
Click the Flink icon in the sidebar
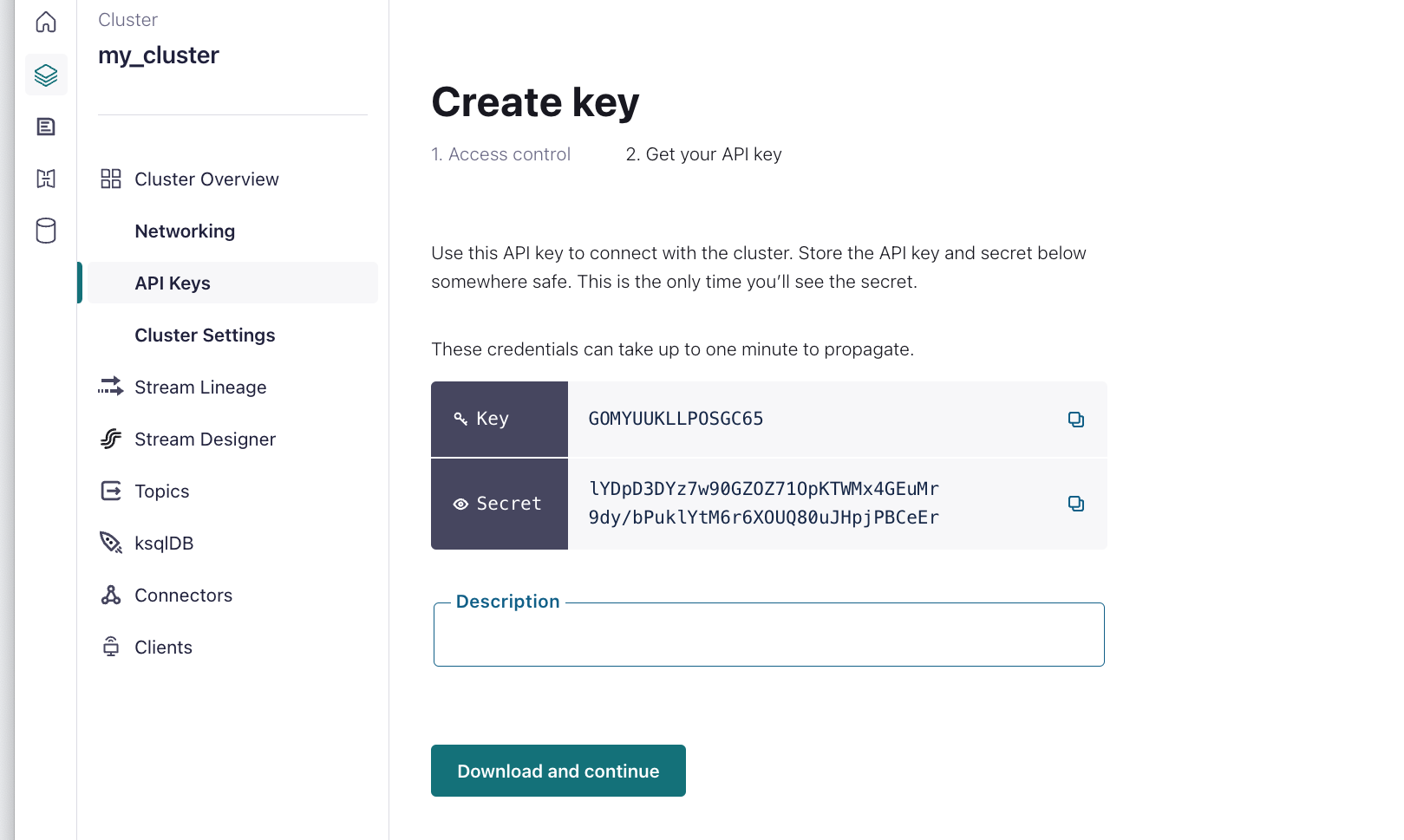(45, 179)
